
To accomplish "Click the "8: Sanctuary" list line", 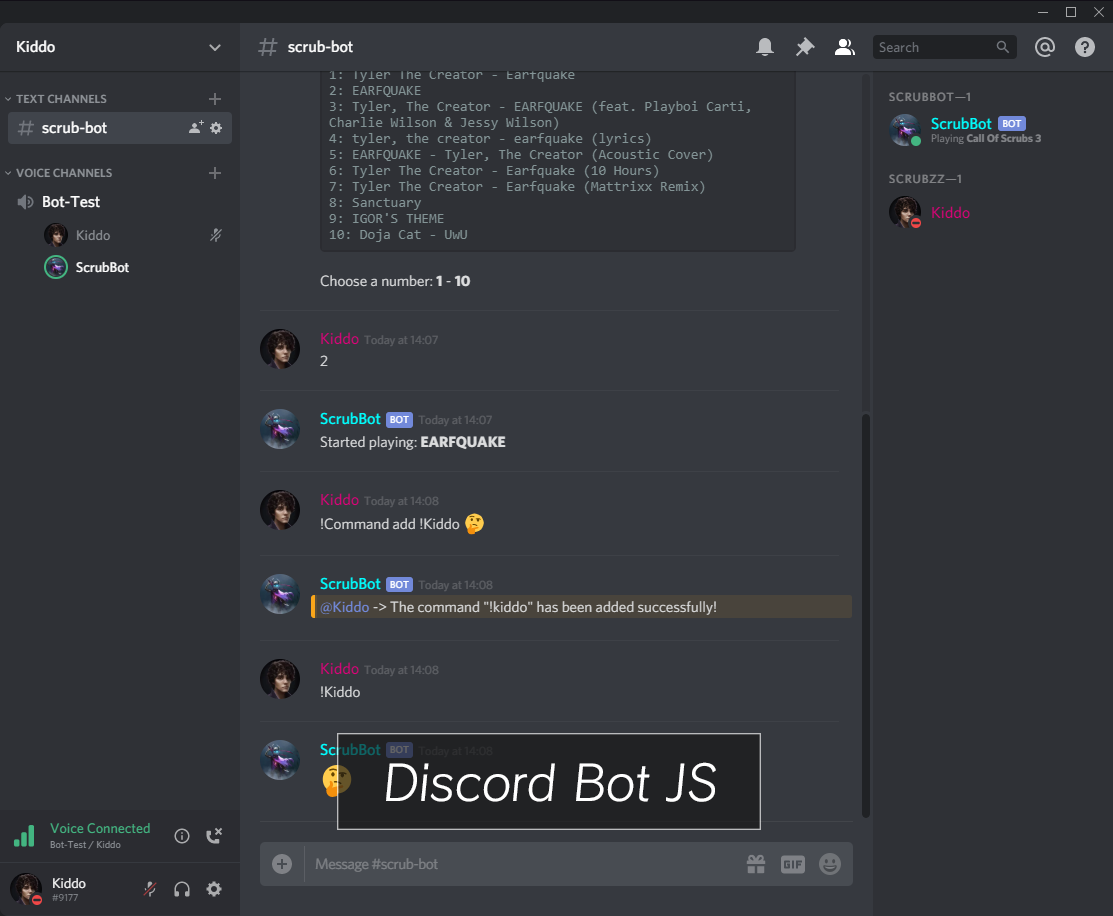I will [x=375, y=203].
